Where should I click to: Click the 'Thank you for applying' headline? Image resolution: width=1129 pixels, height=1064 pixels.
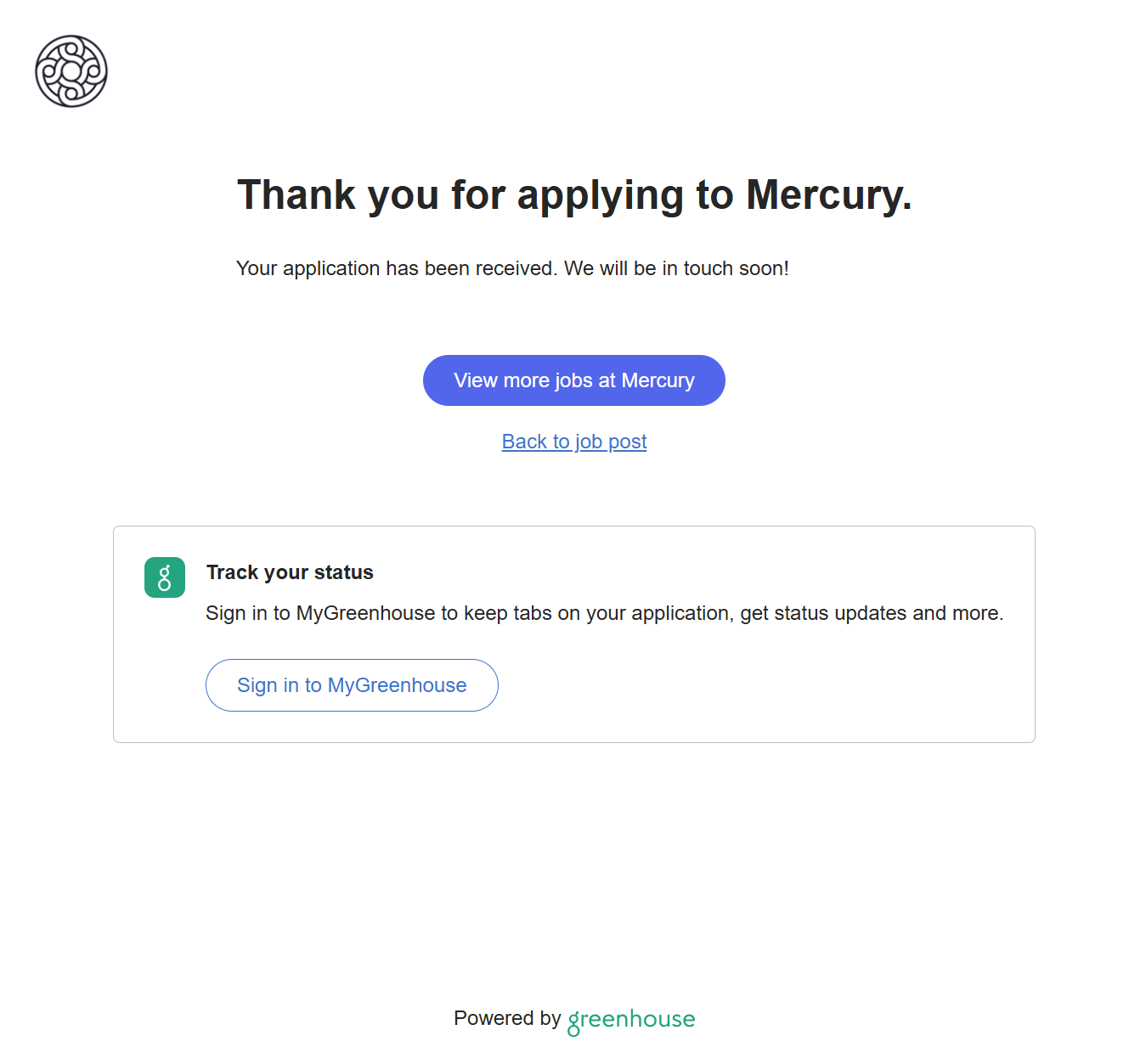click(x=574, y=195)
